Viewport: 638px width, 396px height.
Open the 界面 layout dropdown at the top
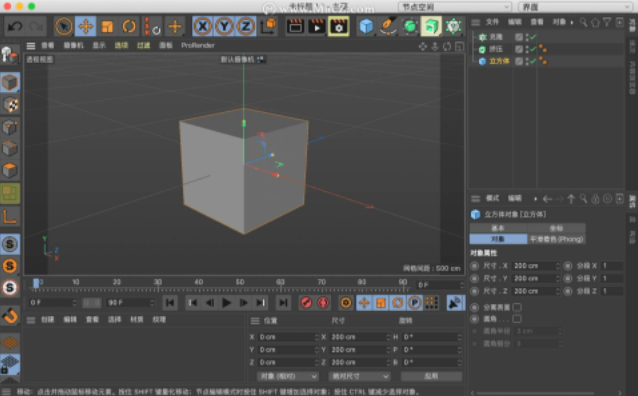575,7
